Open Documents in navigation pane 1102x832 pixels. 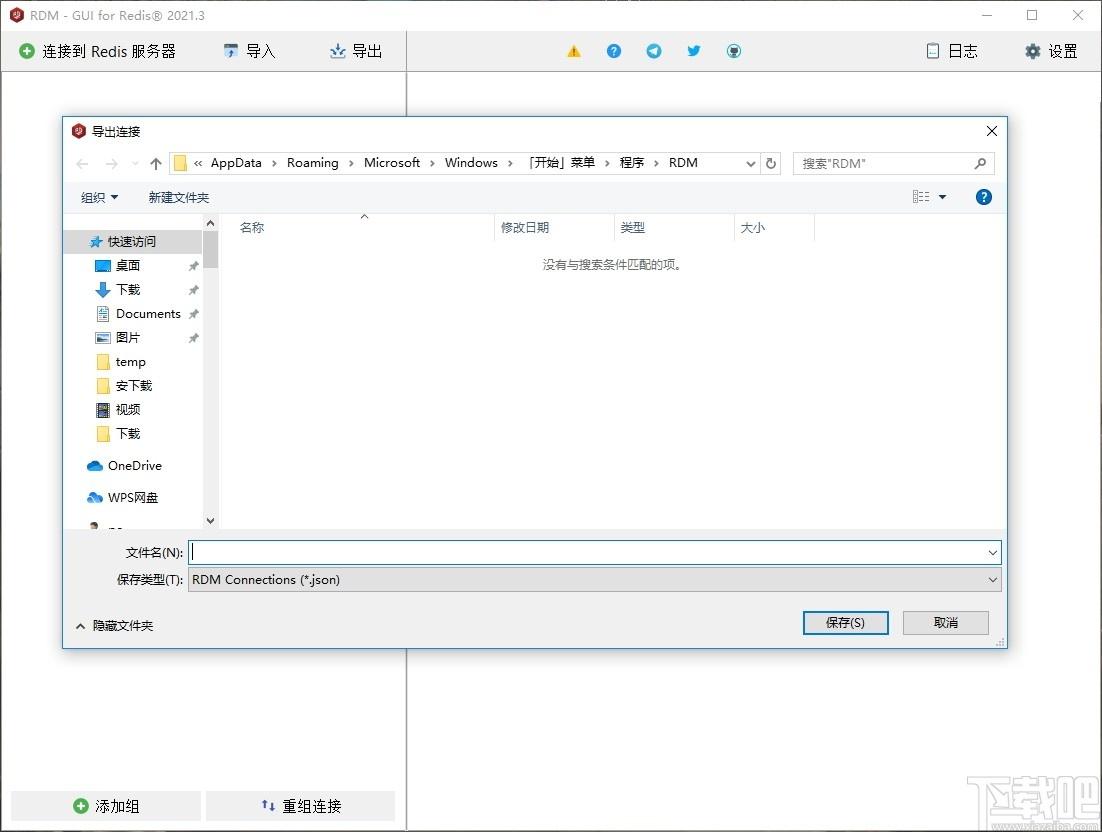point(148,313)
